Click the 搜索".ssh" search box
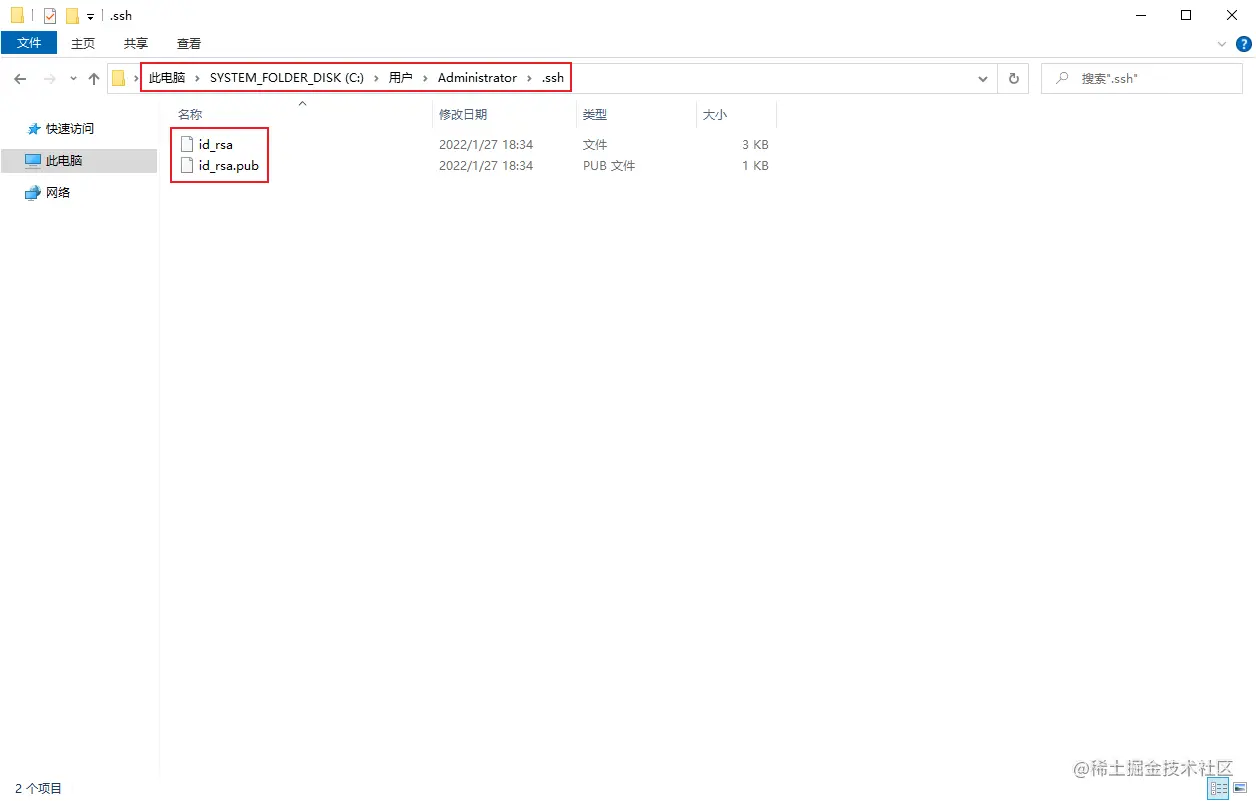 pyautogui.click(x=1140, y=78)
